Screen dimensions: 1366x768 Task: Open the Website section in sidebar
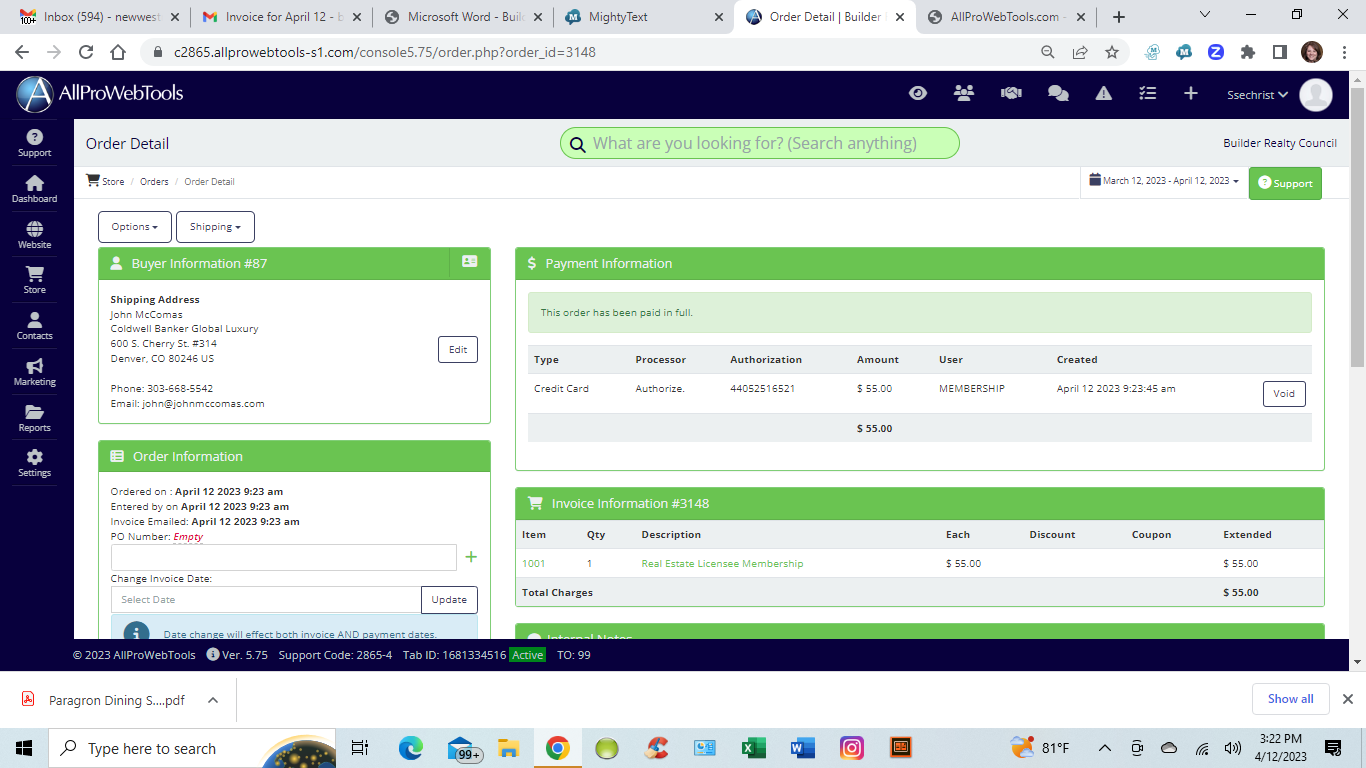pos(34,235)
